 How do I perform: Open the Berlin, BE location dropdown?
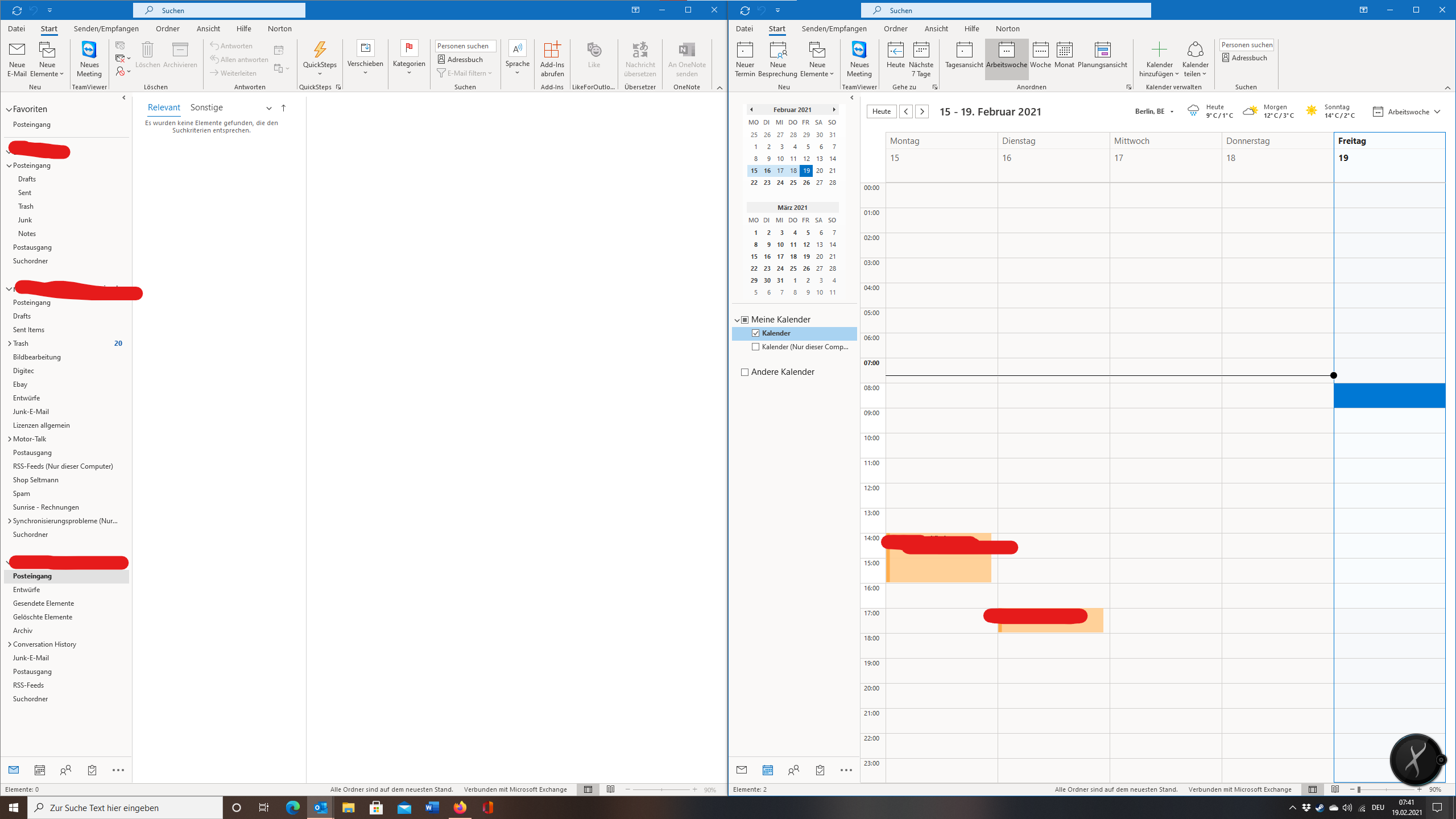1155,111
